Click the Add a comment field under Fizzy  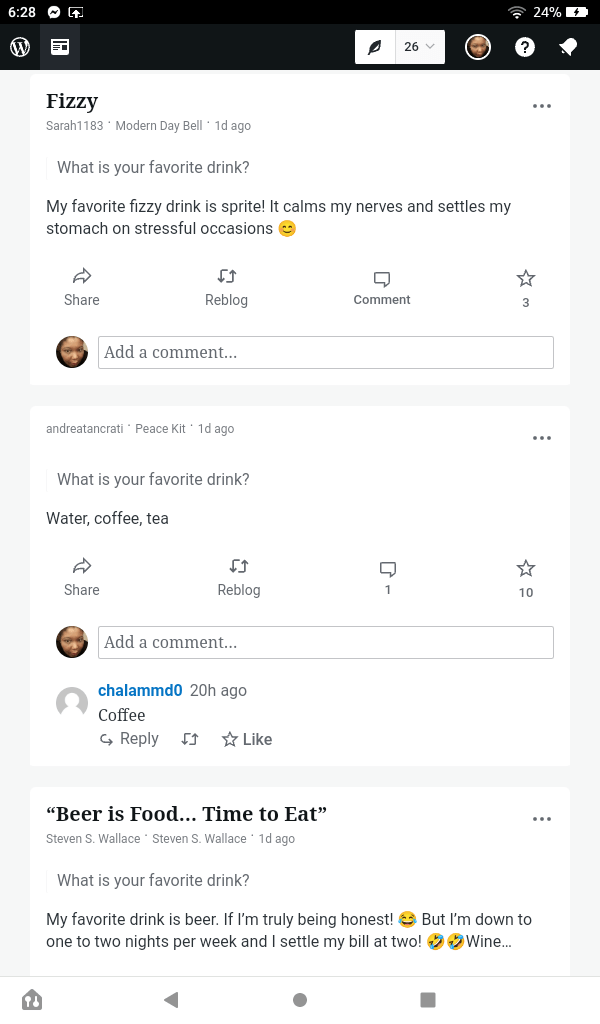click(x=325, y=352)
